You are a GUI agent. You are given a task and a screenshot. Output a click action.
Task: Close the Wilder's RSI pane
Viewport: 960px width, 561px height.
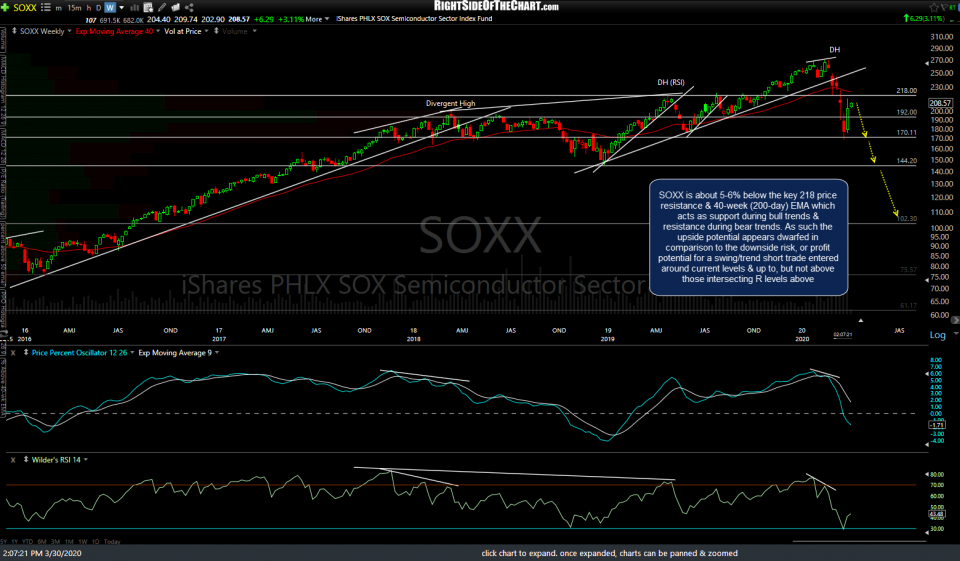pos(13,460)
